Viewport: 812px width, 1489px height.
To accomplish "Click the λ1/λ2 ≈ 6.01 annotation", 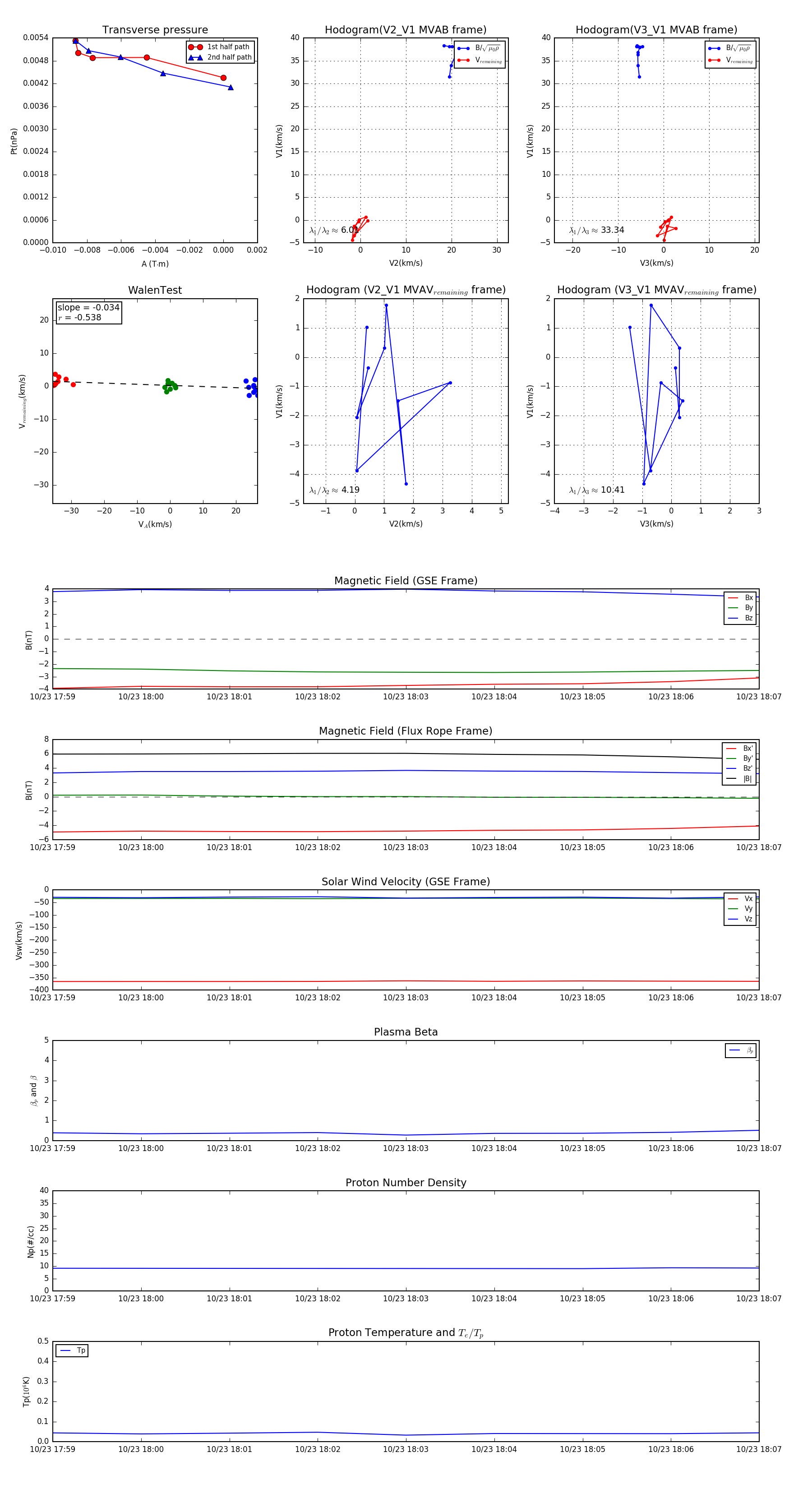I will (x=334, y=230).
